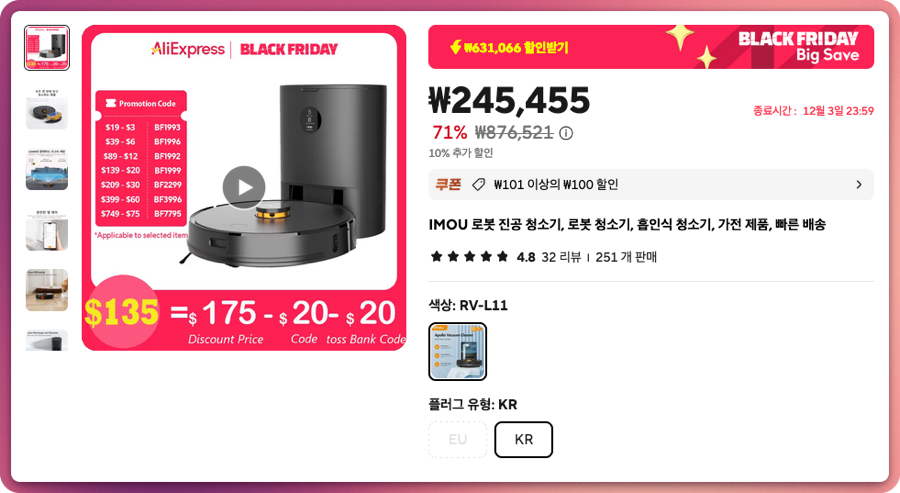Screen dimensions: 900x493
Task: Click the coupon tag icon
Action: click(x=478, y=185)
